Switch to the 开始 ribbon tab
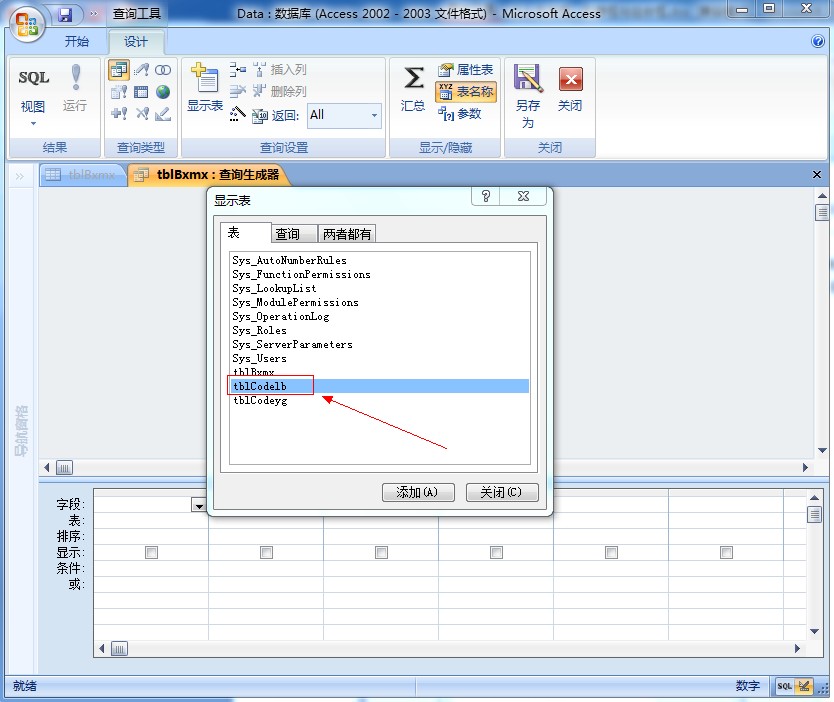 coord(77,41)
